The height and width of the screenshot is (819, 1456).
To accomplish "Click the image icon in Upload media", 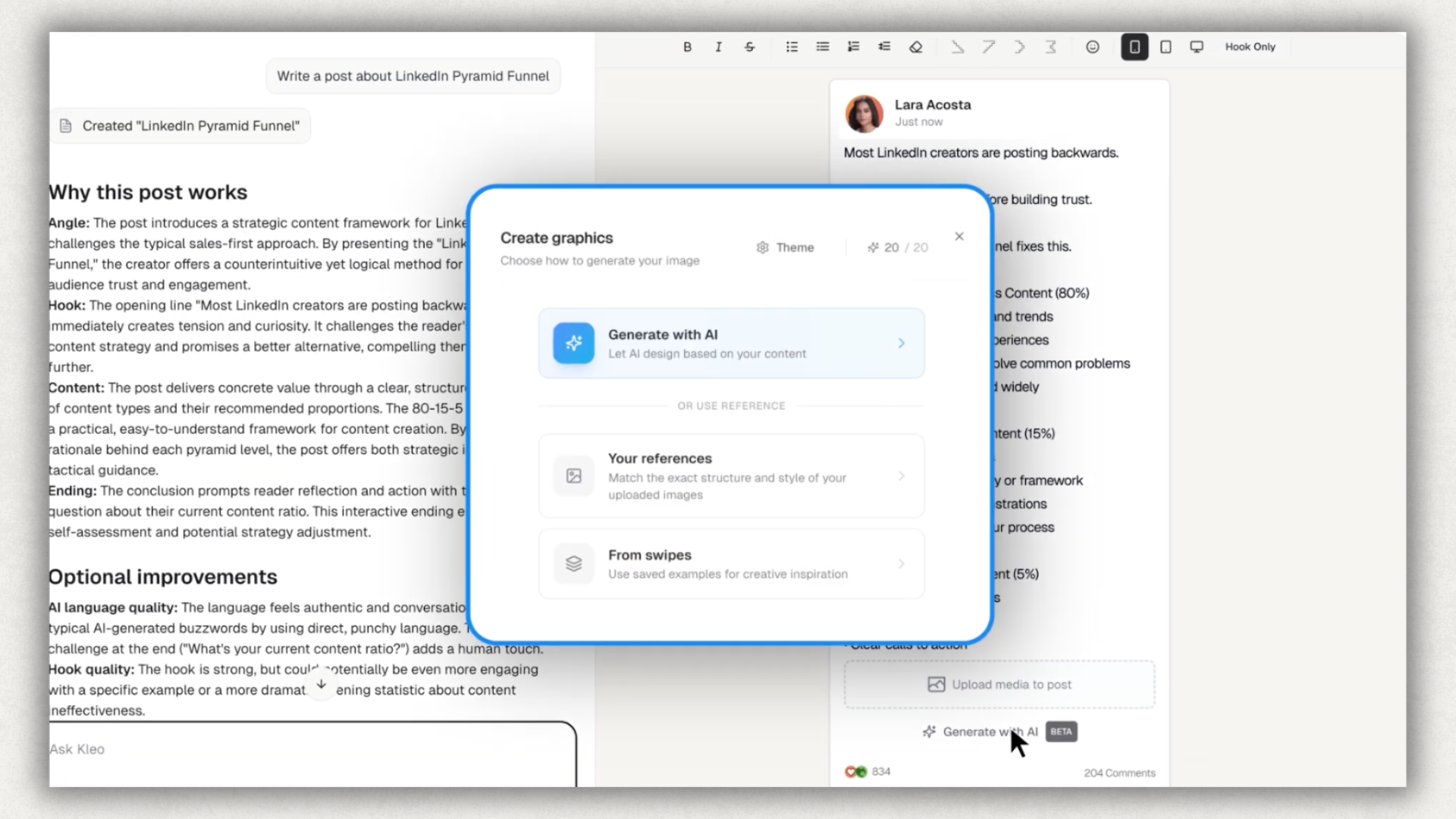I will 937,684.
